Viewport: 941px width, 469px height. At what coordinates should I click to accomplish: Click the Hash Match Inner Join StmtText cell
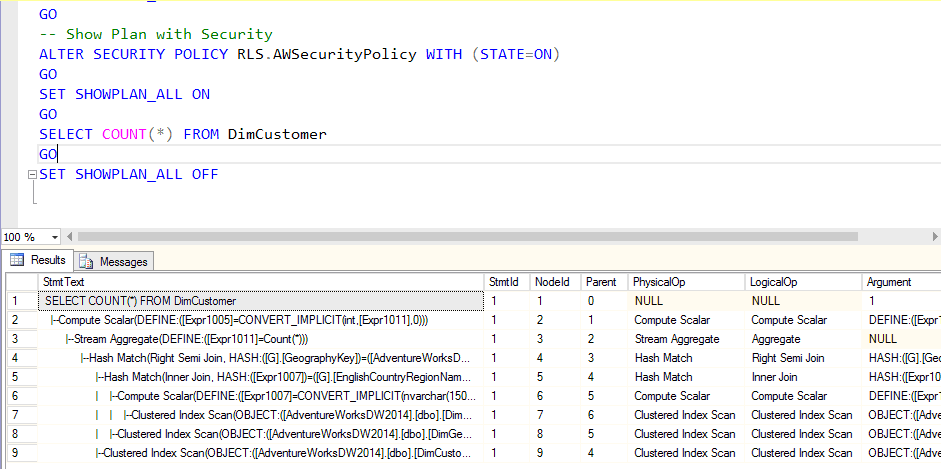click(260, 377)
